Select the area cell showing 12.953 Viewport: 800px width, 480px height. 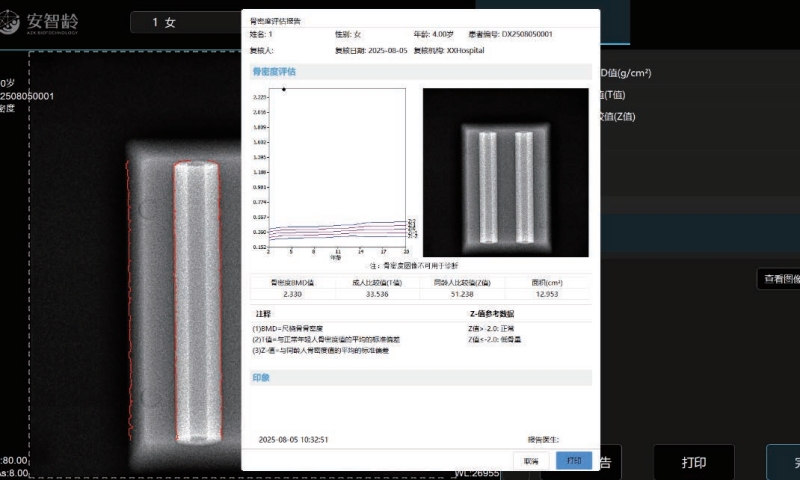547,295
